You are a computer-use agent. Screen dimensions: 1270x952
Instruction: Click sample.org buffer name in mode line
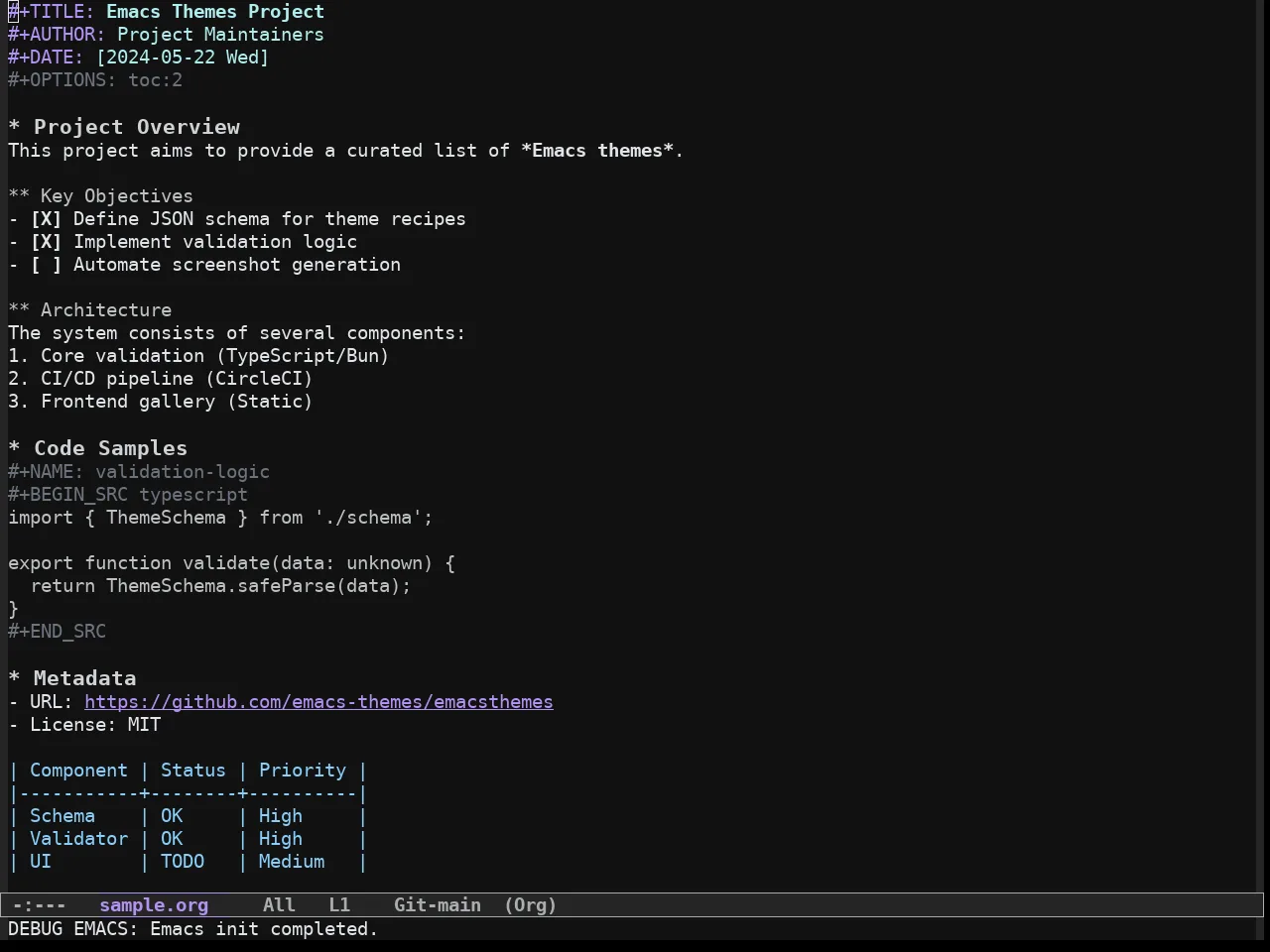tap(154, 905)
